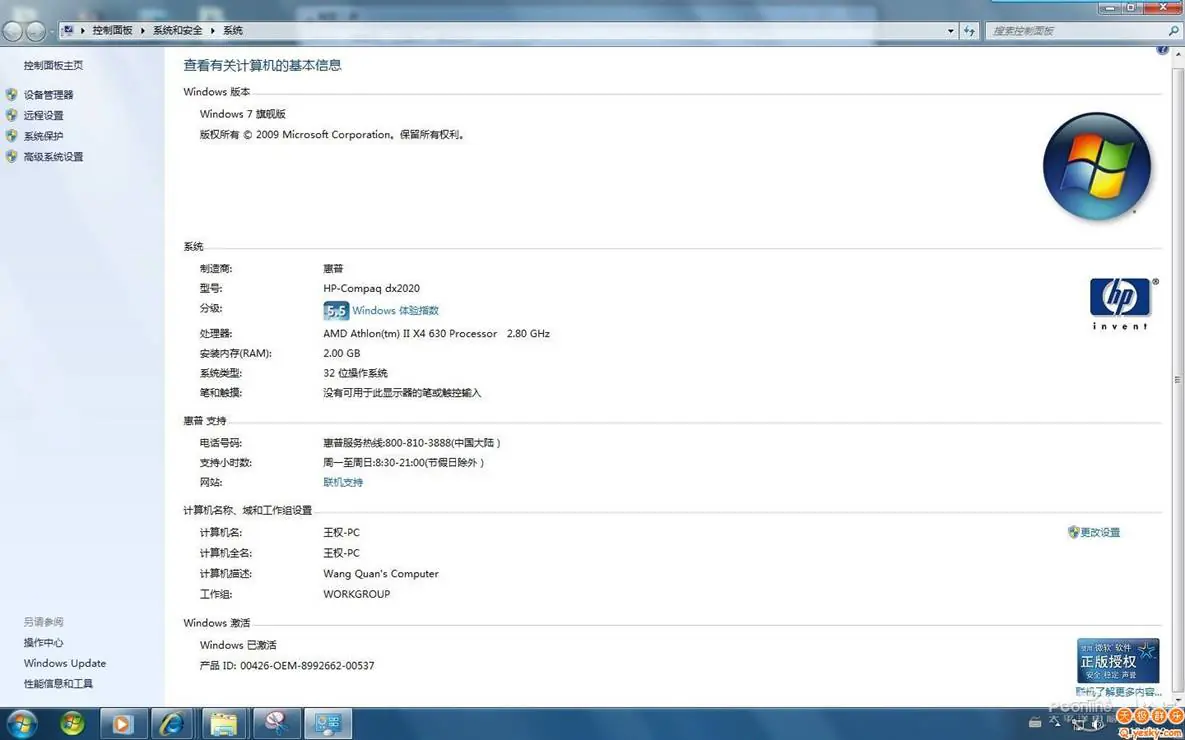Viewport: 1185px width, 740px height.
Task: Click the genuine Microsoft software badge
Action: click(x=1117, y=661)
